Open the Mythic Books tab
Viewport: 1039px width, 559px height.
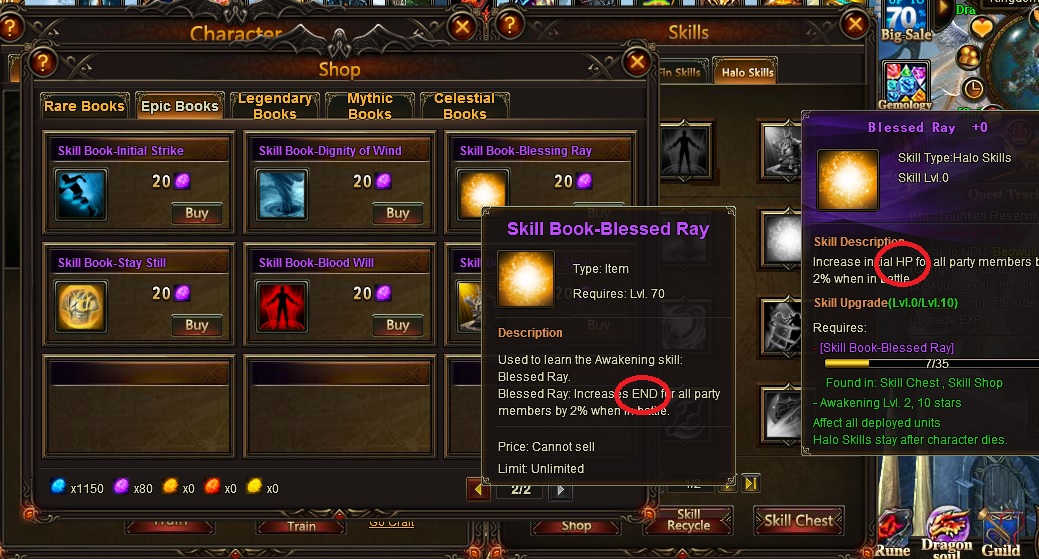[370, 106]
